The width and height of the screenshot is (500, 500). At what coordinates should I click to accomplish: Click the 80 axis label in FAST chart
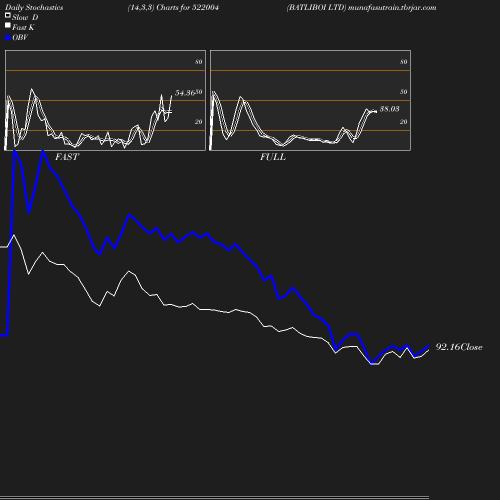coord(199,62)
